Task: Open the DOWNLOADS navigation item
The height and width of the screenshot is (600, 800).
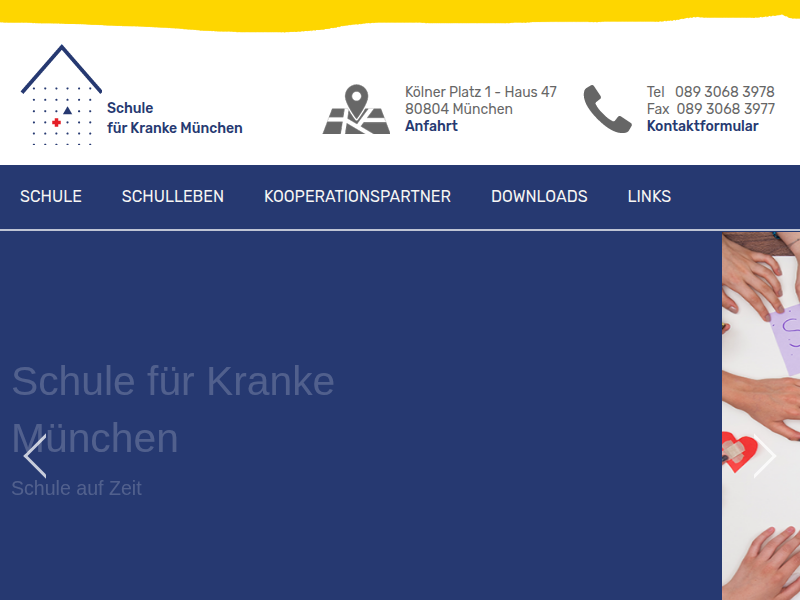Action: pos(539,197)
